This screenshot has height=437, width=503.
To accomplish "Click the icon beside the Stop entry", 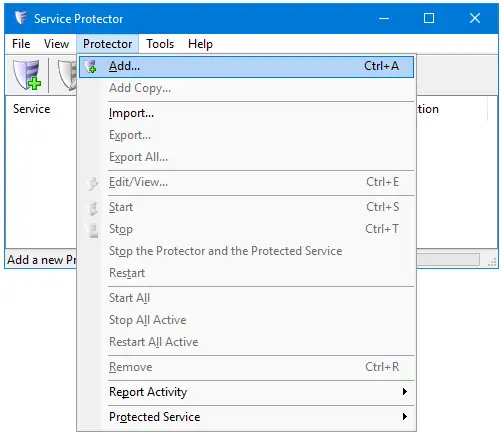I will click(93, 230).
